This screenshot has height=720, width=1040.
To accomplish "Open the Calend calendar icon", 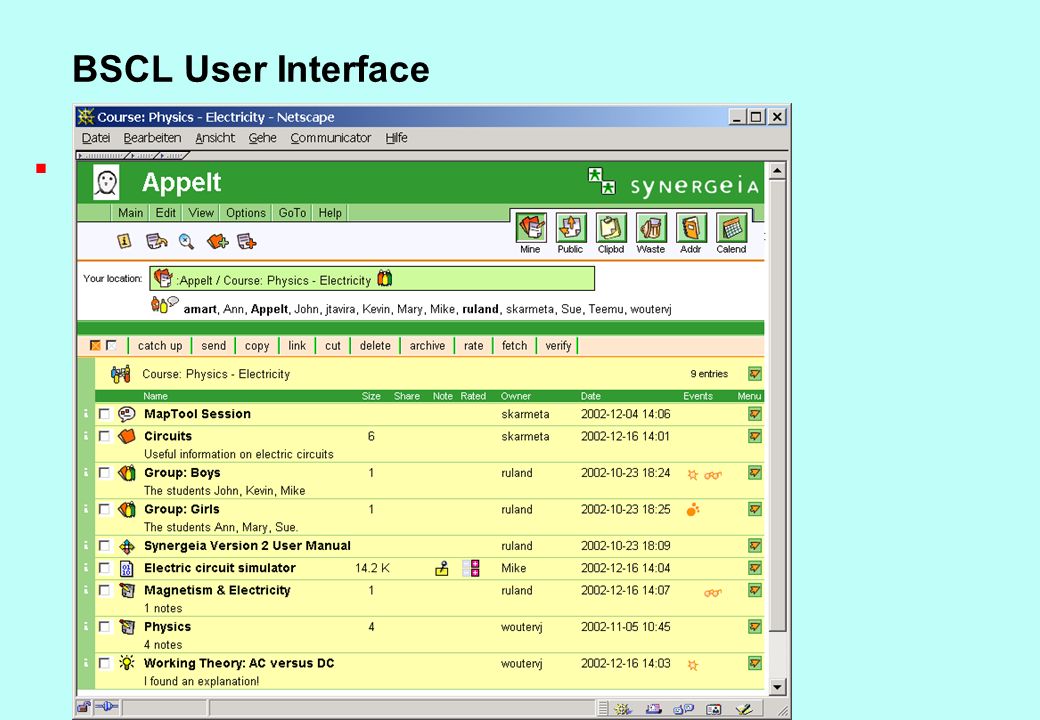I will [x=732, y=228].
